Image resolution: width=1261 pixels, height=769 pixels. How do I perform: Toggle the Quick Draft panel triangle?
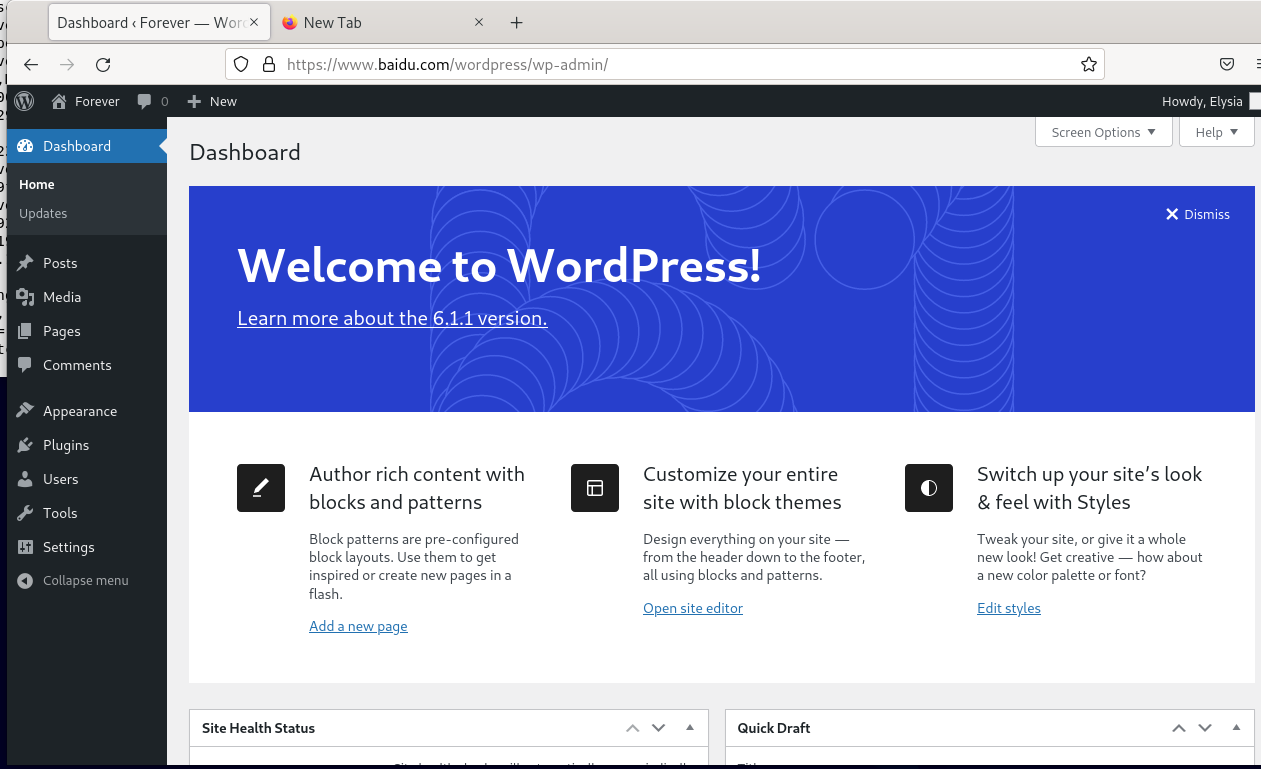click(x=1236, y=728)
